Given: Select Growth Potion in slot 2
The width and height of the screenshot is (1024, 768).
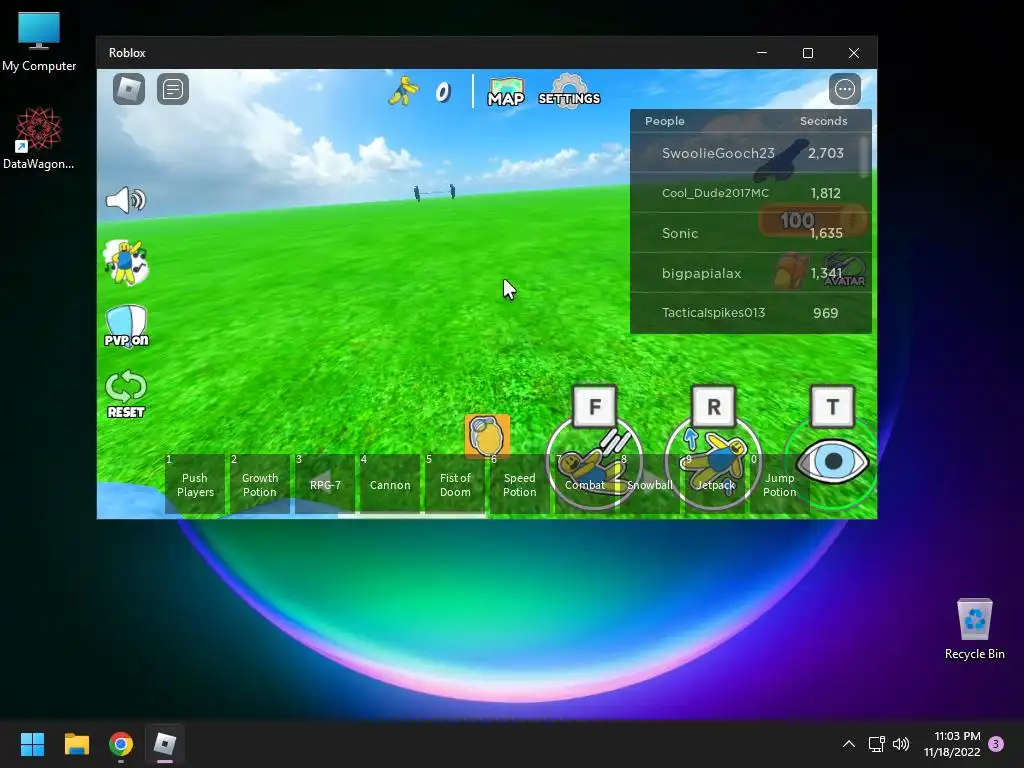Looking at the screenshot, I should 259,485.
